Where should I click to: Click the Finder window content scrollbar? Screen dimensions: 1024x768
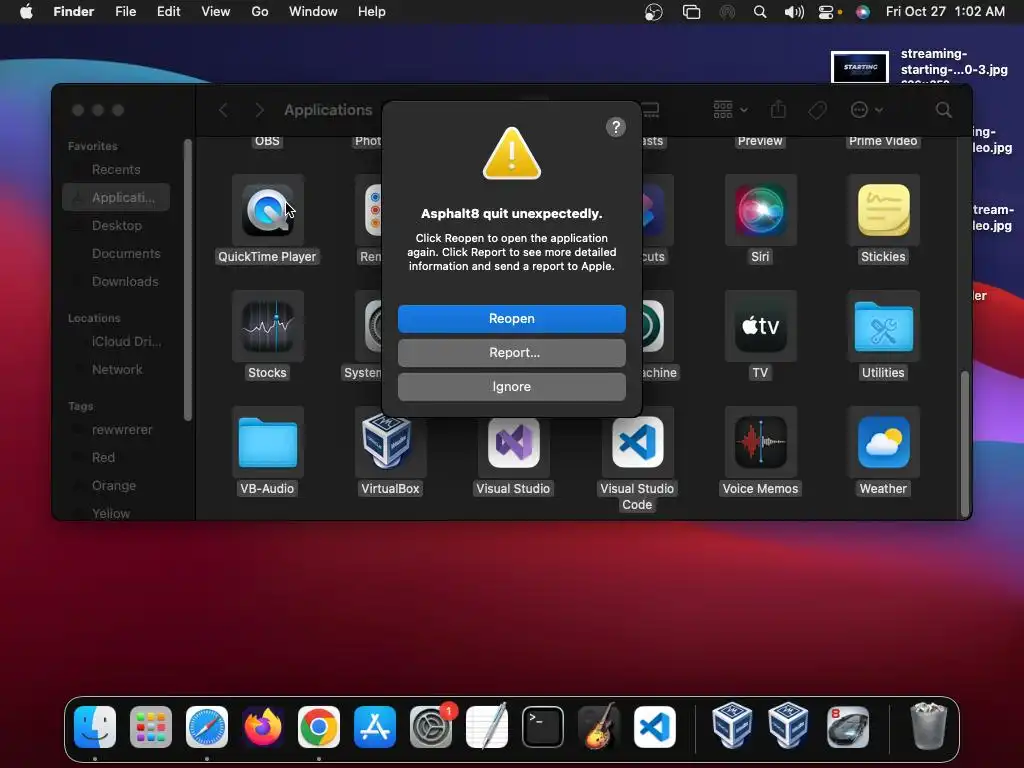point(965,444)
